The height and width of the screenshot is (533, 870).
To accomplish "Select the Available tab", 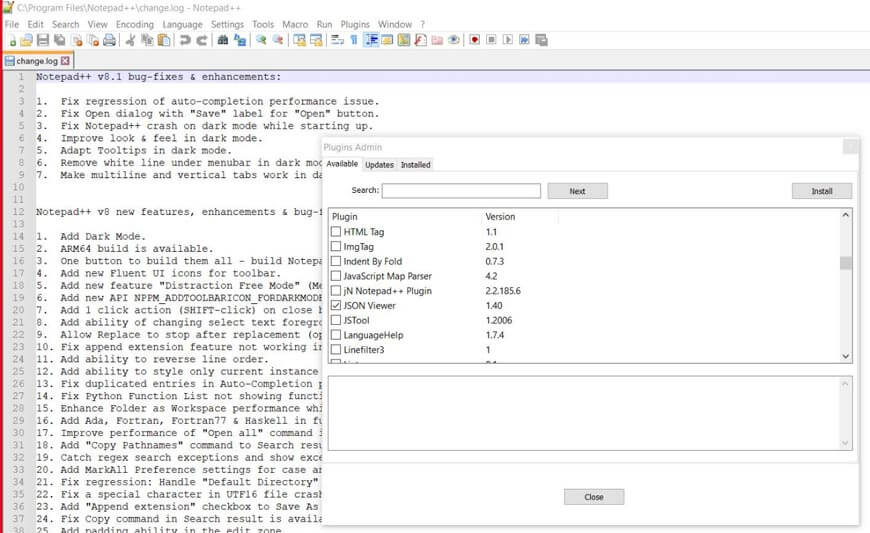I will tap(342, 164).
